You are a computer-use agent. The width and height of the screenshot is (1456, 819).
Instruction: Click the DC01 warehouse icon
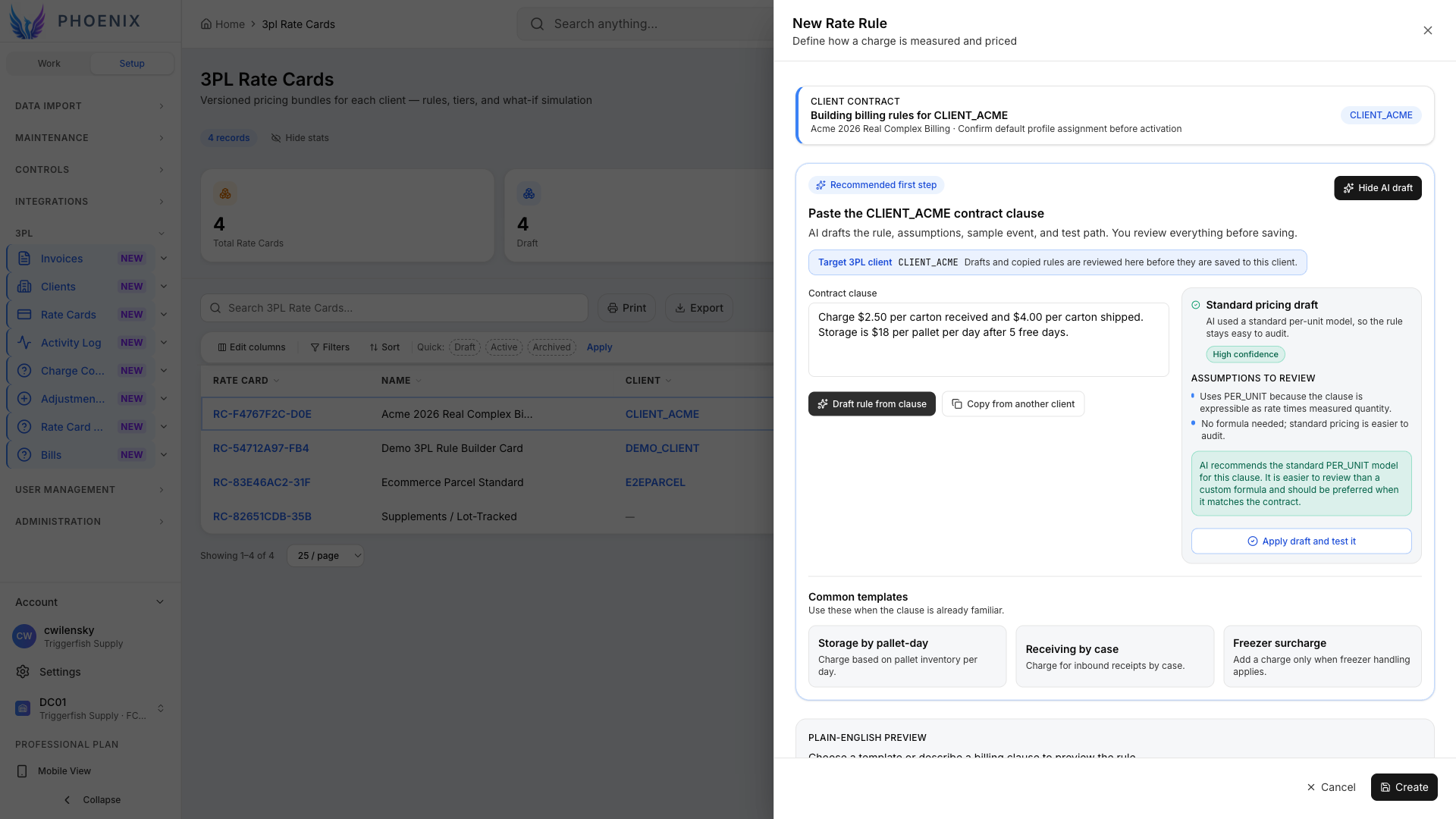[x=23, y=708]
